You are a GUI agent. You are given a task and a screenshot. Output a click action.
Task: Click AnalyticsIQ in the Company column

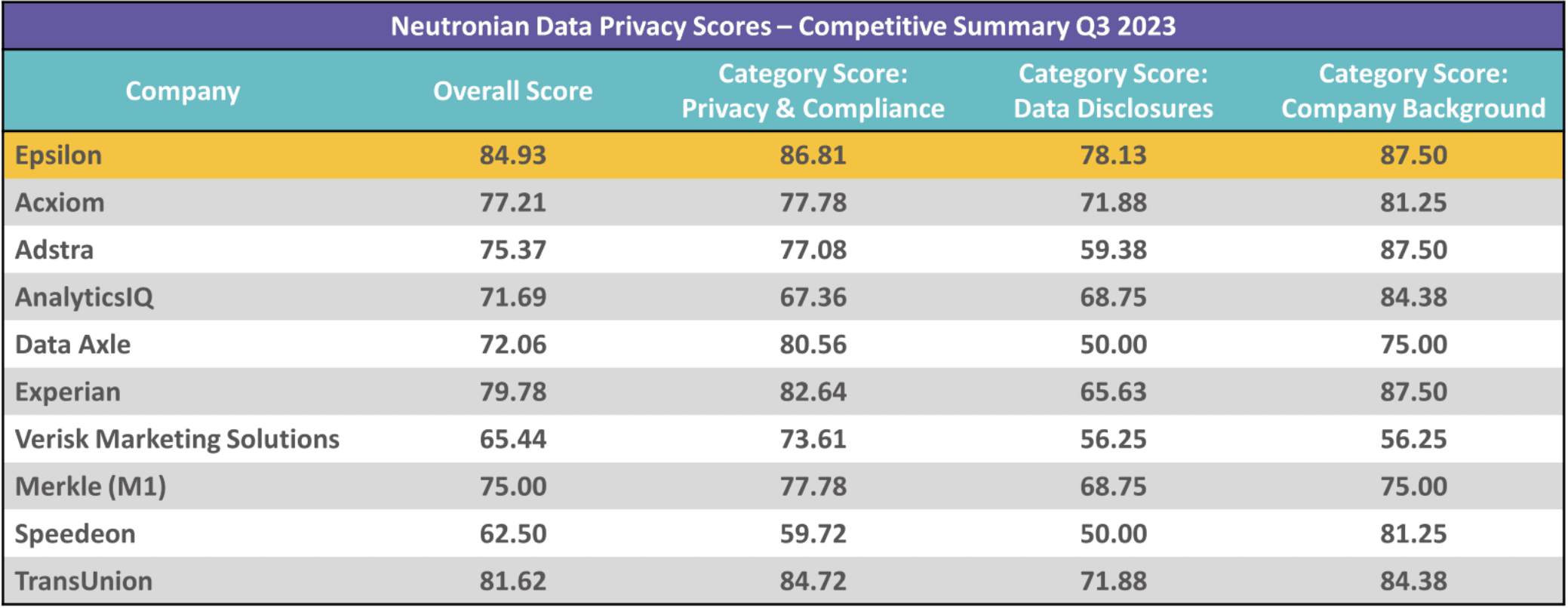point(85,297)
